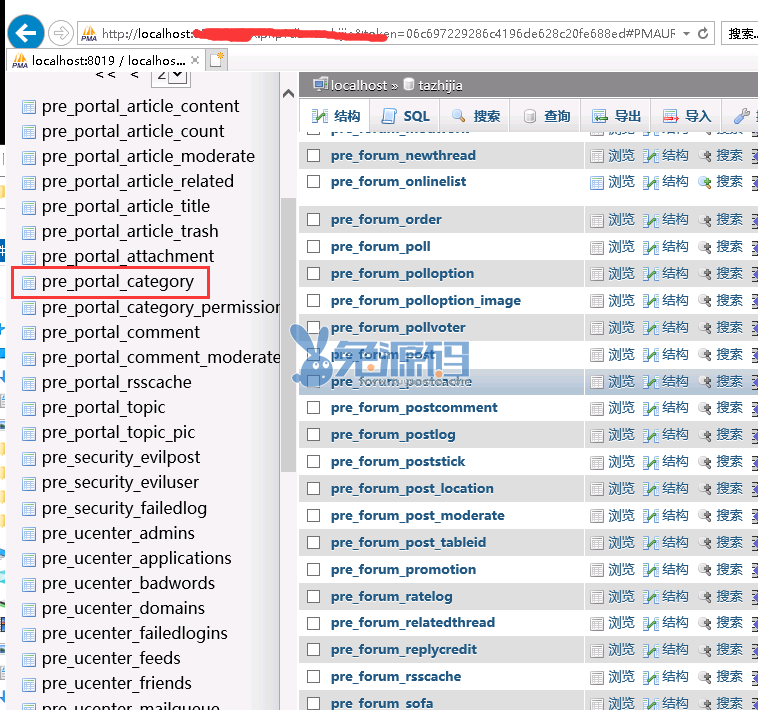
Task: Check the pre_forum_poll checkbox
Action: 313,246
